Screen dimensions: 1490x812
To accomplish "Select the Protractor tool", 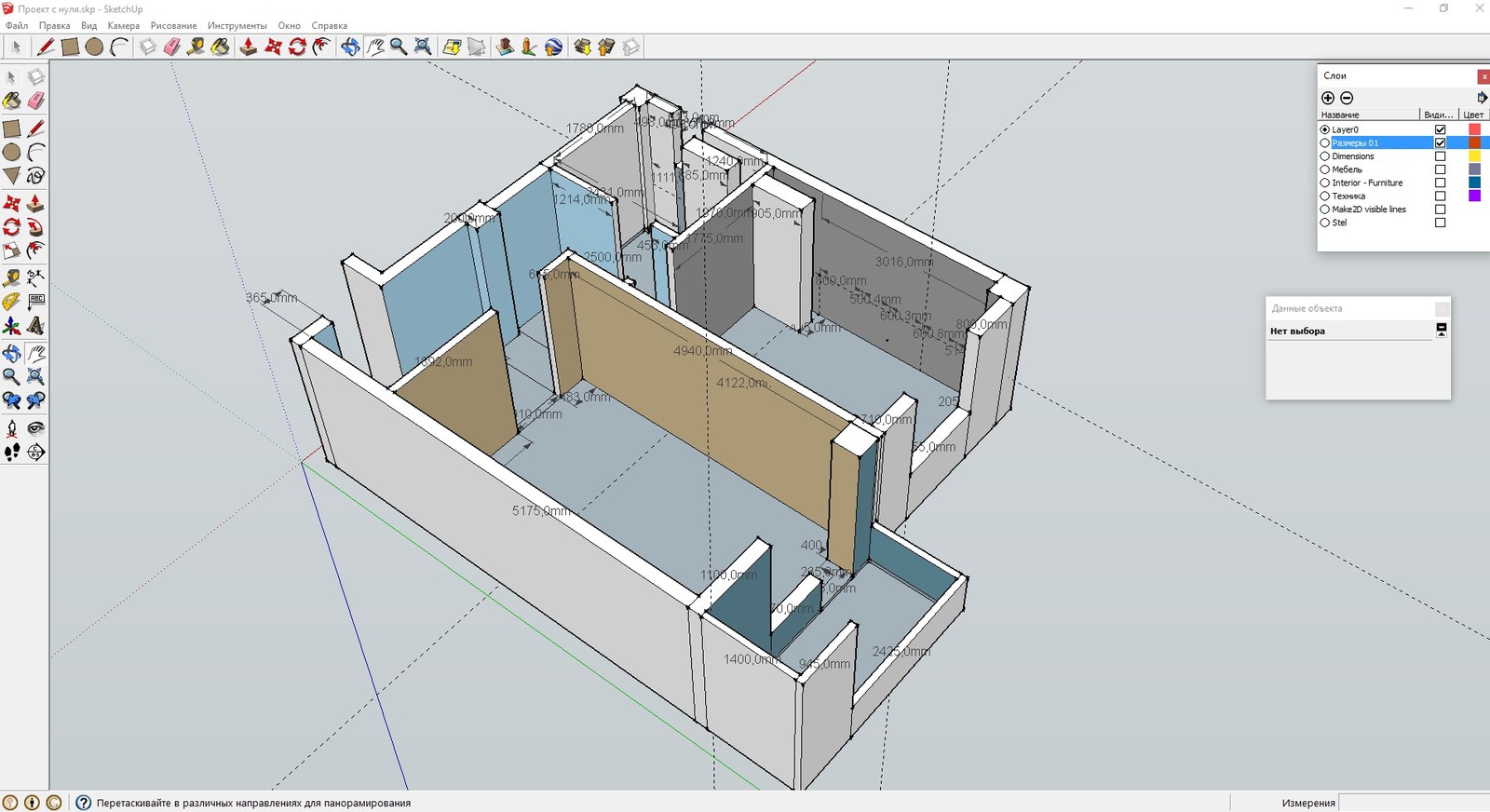I will 11,302.
